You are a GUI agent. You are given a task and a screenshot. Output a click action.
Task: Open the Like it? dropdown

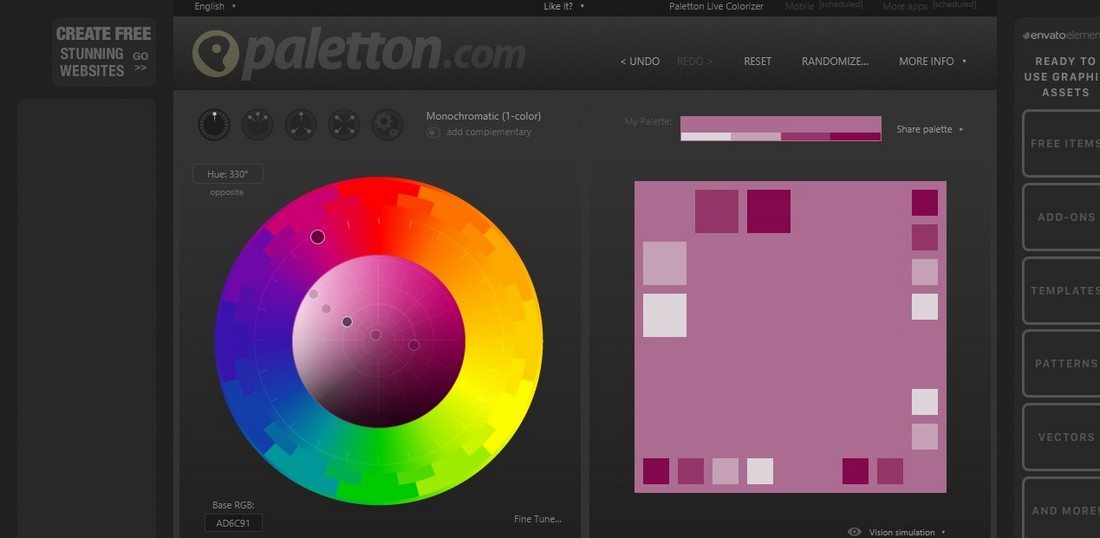[563, 6]
